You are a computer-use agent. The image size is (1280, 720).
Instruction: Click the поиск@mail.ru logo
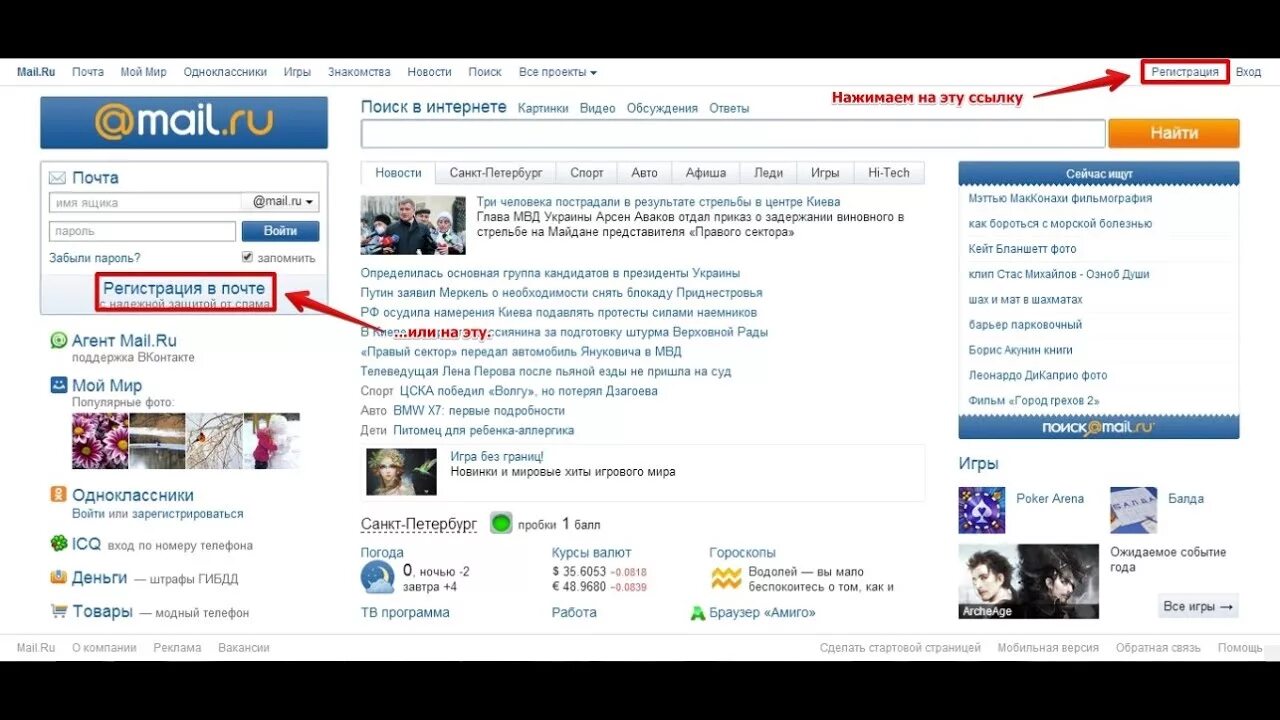(1098, 427)
